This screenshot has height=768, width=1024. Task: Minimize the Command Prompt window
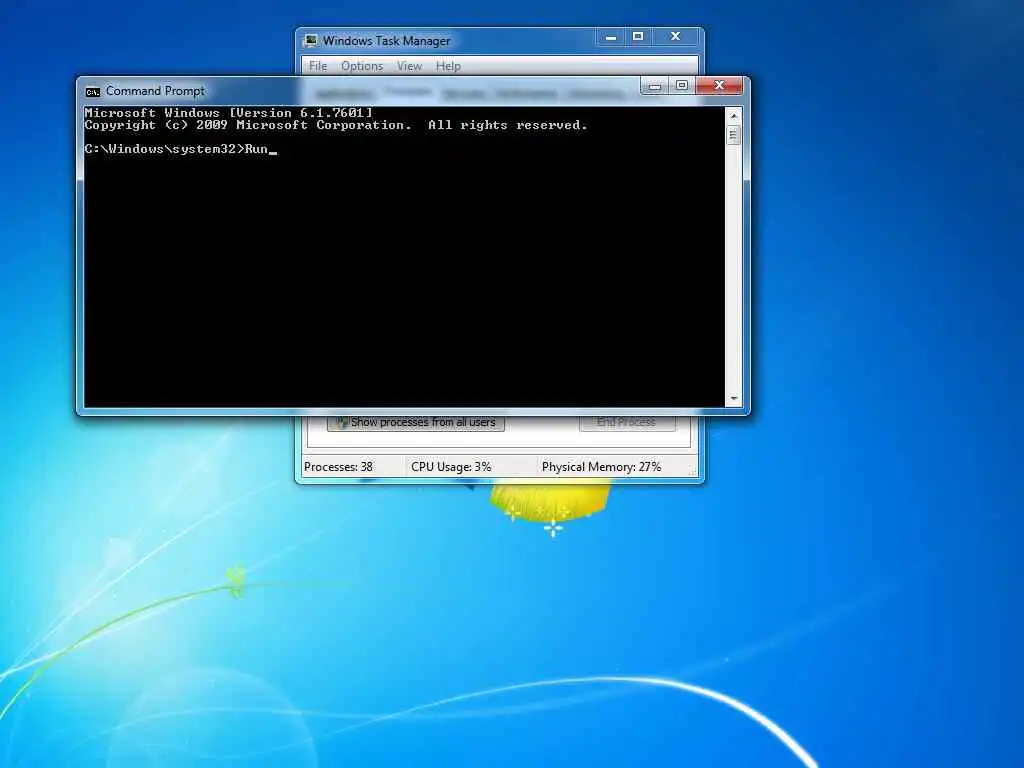[654, 86]
